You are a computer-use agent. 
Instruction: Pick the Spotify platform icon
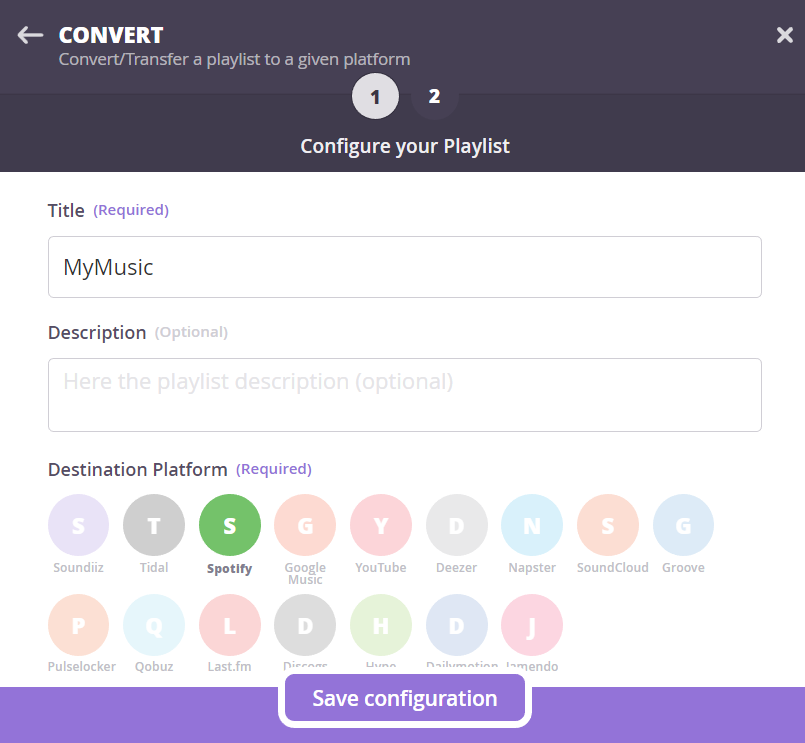[230, 525]
